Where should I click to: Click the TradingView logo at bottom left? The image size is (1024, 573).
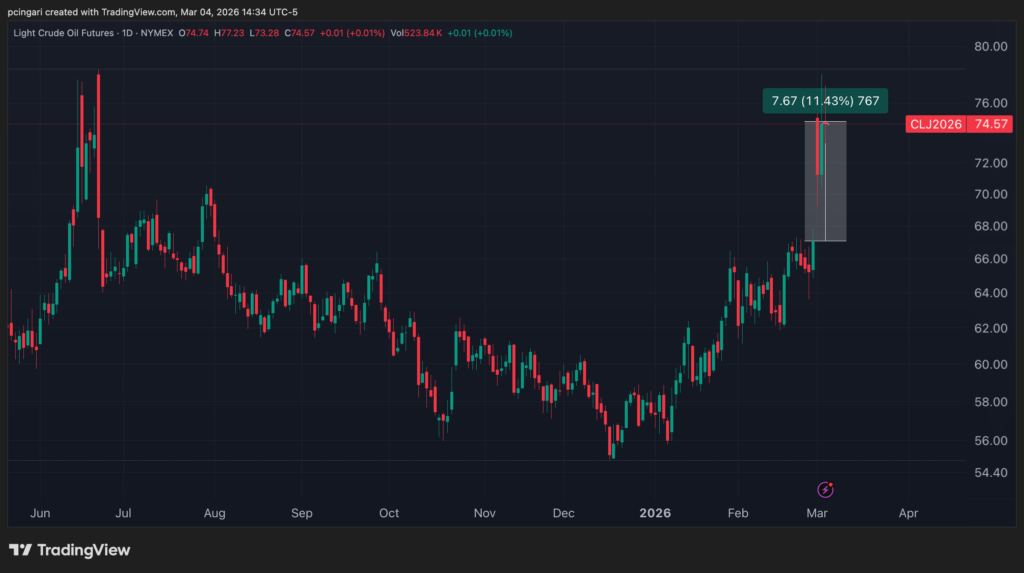pyautogui.click(x=69, y=550)
